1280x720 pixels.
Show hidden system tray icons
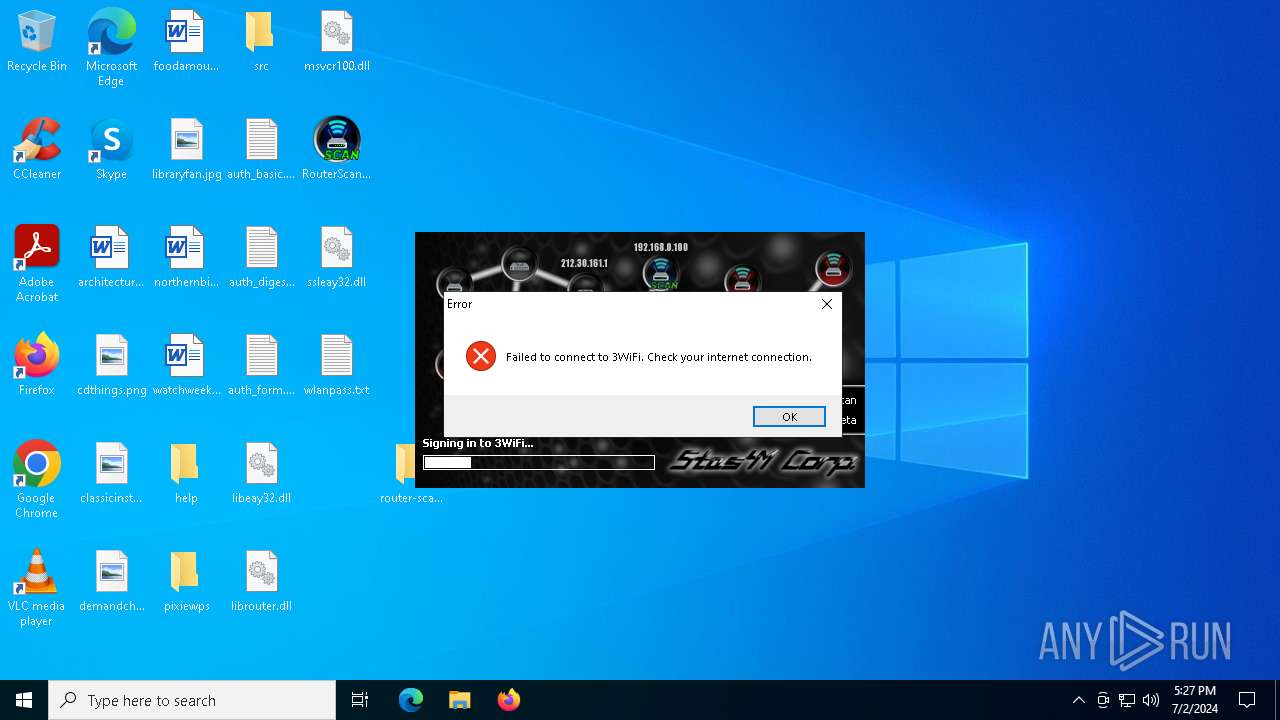(x=1078, y=700)
